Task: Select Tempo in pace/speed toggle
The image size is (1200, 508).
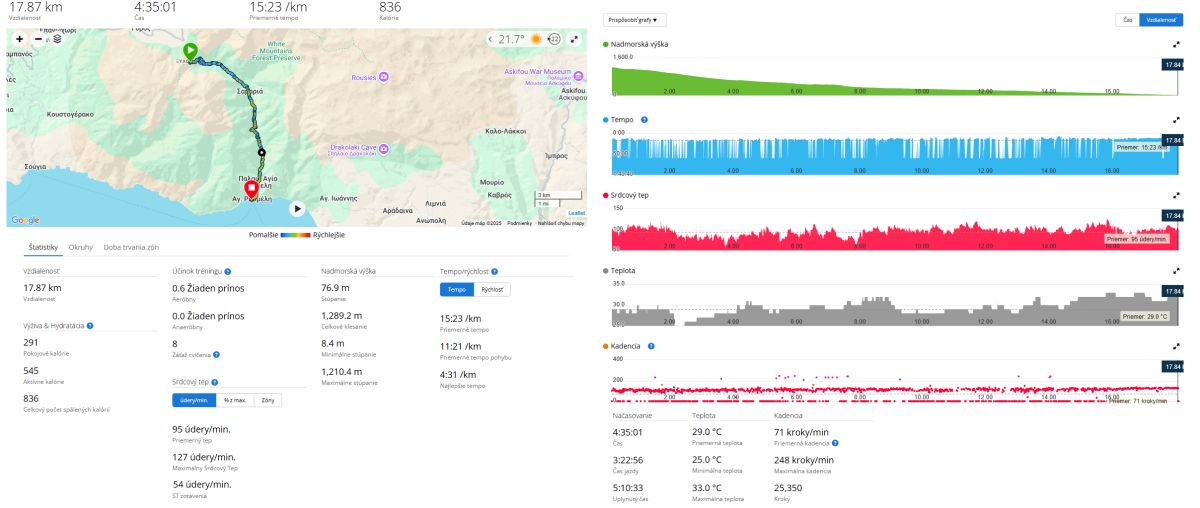Action: click(x=457, y=289)
